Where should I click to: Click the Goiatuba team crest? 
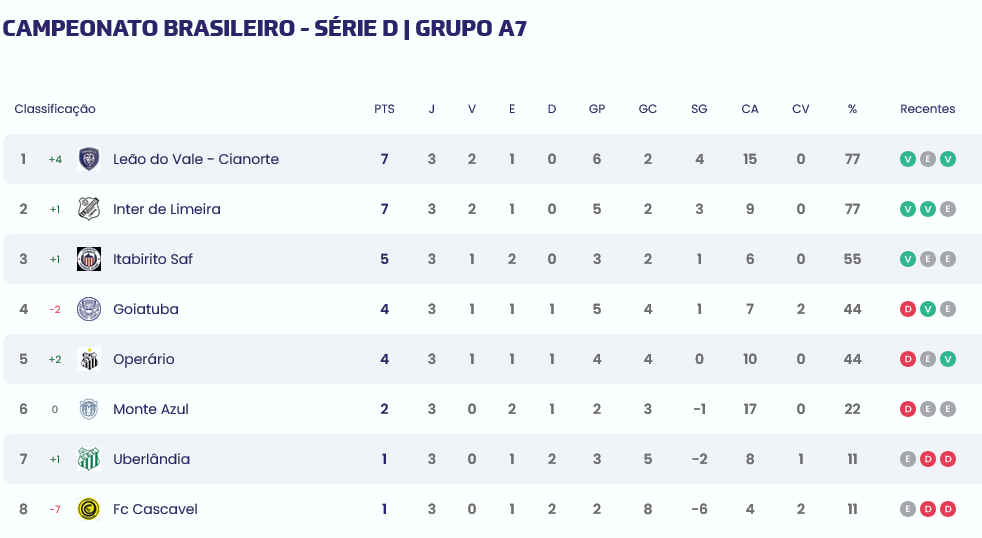(x=89, y=309)
